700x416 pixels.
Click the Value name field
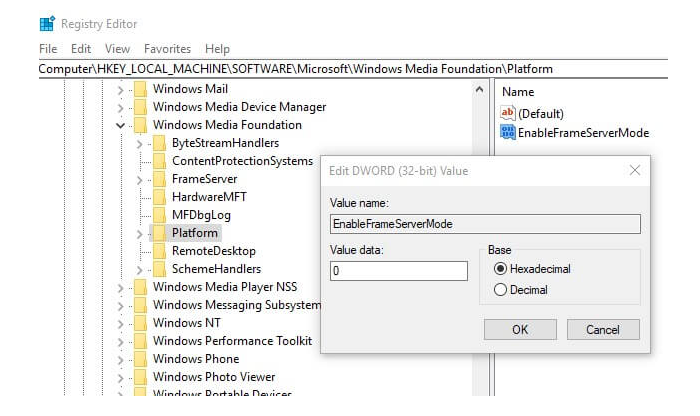(485, 224)
